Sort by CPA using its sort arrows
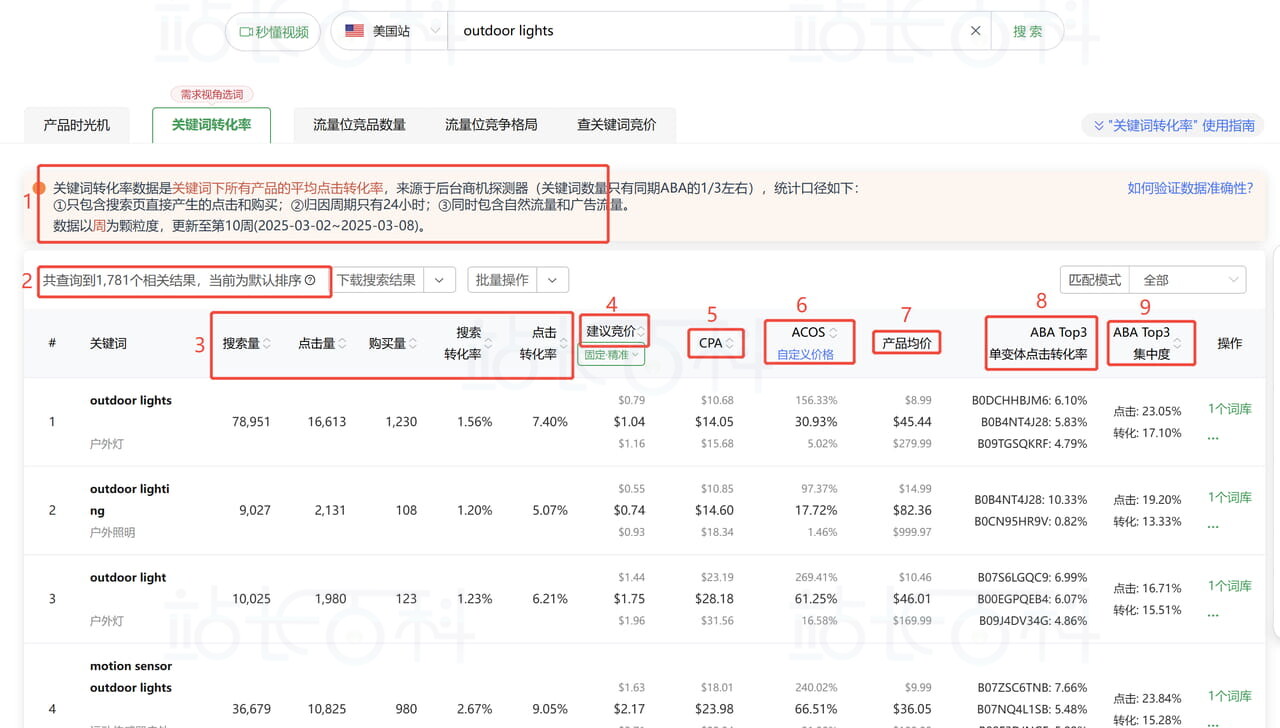 [730, 343]
